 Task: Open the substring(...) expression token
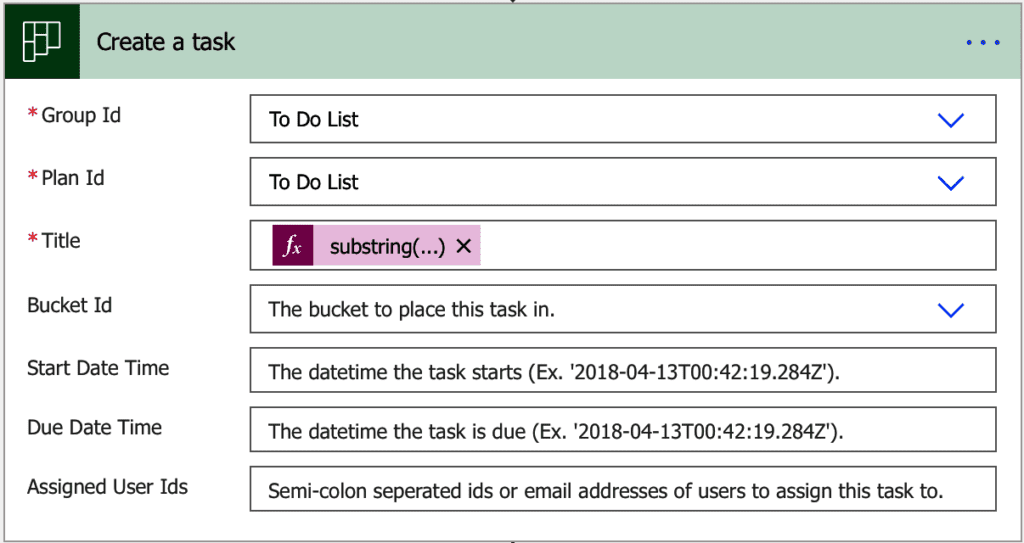point(387,246)
